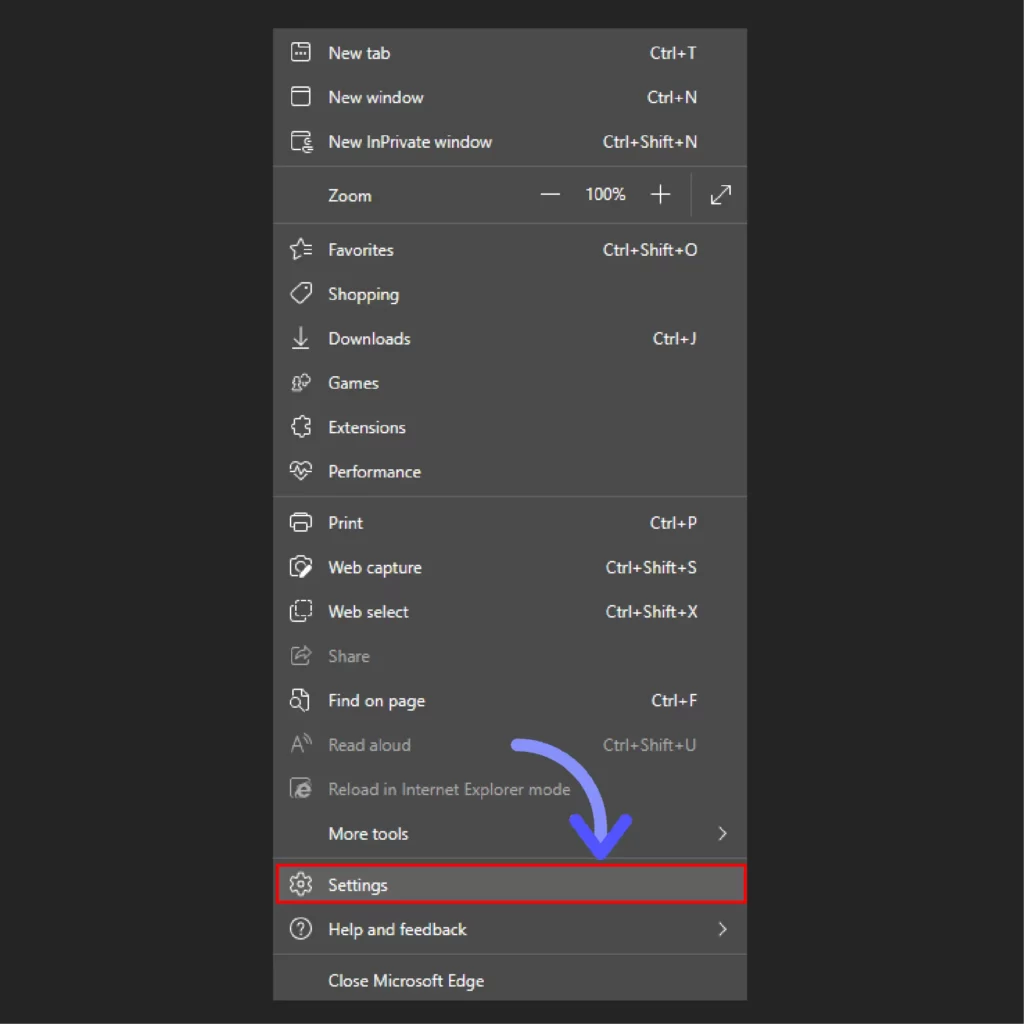This screenshot has width=1024, height=1024.
Task: Enter full screen via the zoom expand icon
Action: (x=721, y=195)
